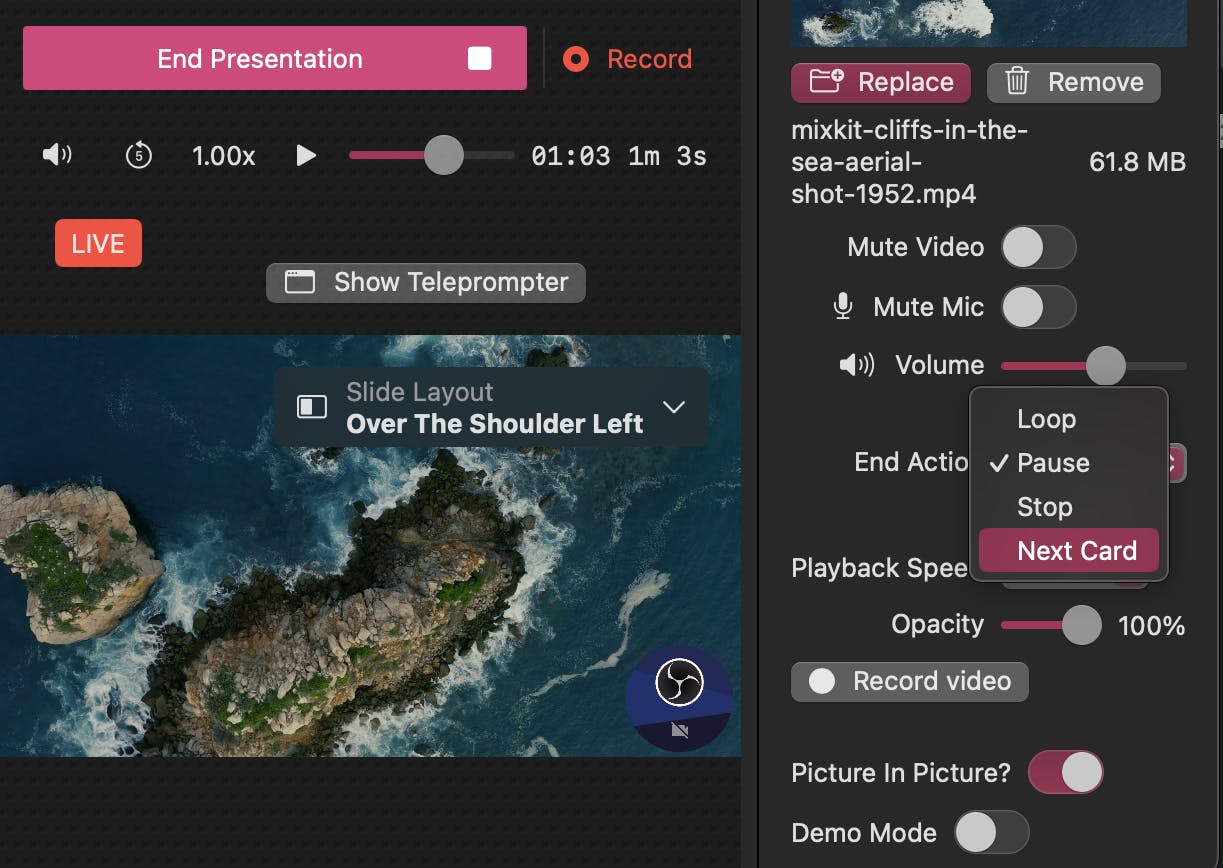Start recording with the Record button
This screenshot has height=868, width=1223.
(627, 59)
